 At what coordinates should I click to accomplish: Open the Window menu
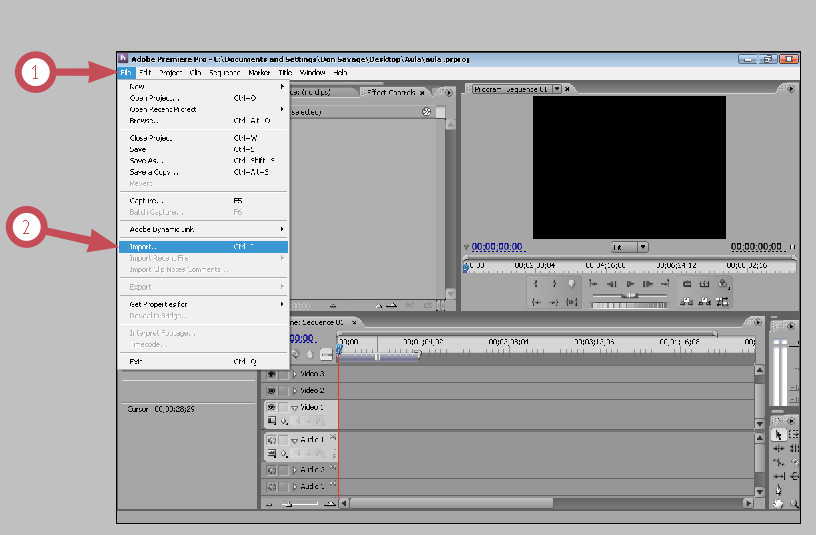[312, 72]
